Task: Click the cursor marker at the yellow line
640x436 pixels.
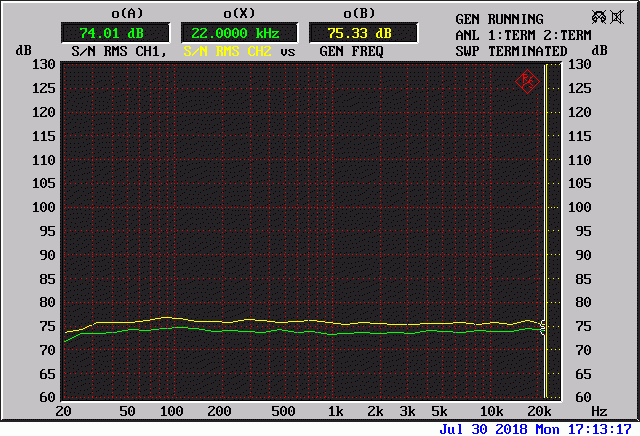Action: click(x=544, y=326)
